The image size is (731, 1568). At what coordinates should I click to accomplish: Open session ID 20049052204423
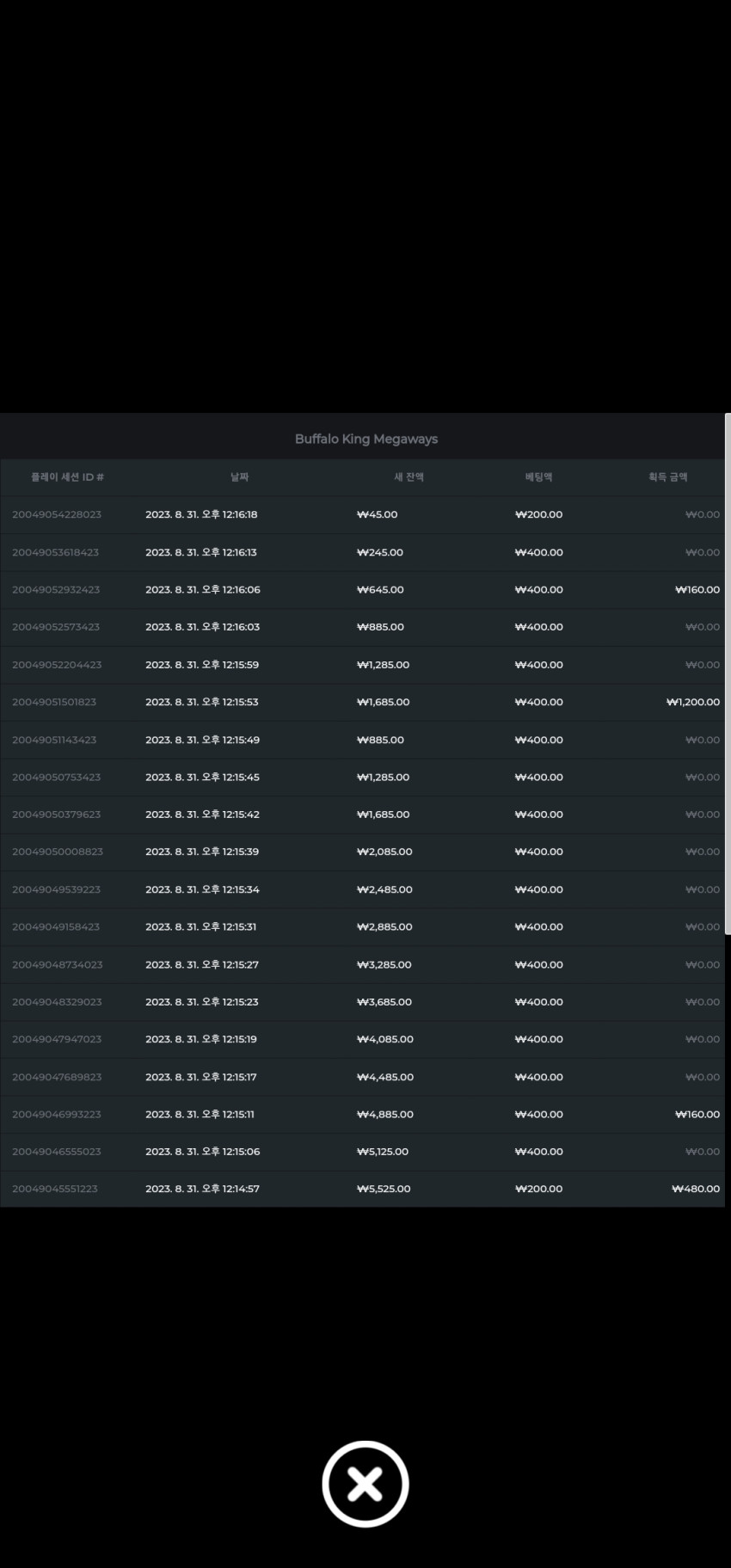tap(57, 665)
